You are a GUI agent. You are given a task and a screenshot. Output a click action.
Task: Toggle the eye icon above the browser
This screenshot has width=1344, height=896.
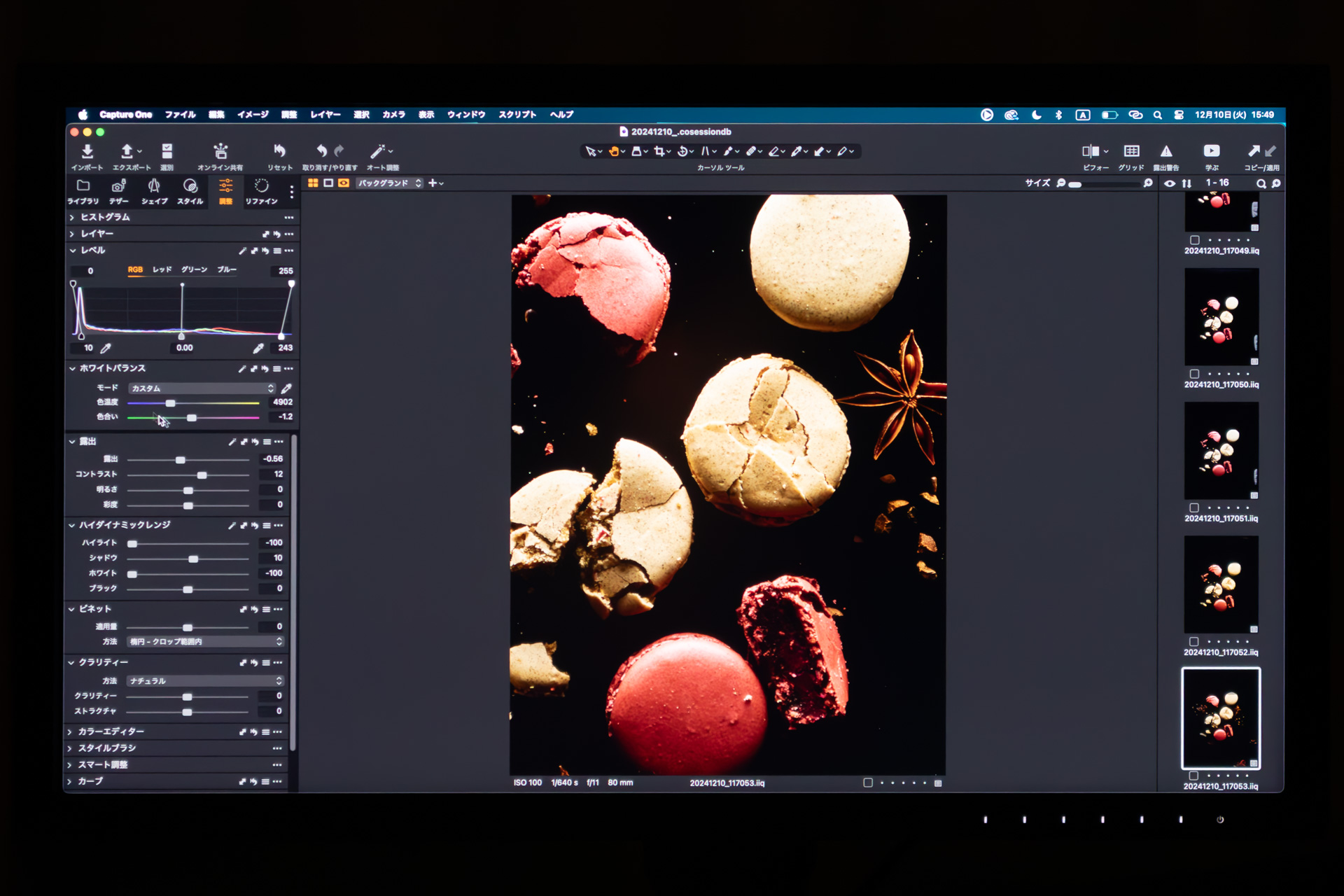click(1170, 183)
